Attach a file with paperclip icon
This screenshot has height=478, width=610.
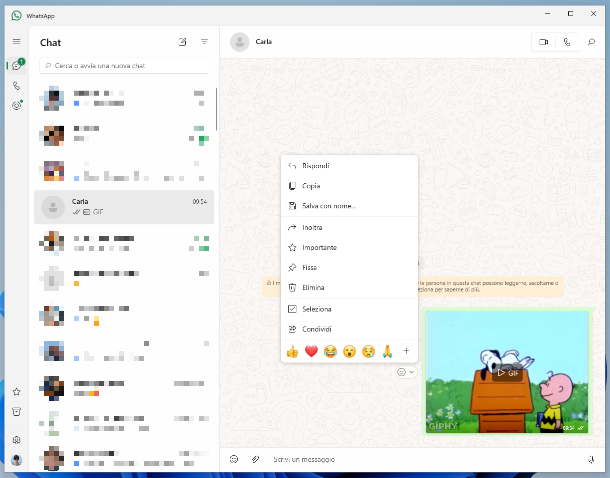255,459
